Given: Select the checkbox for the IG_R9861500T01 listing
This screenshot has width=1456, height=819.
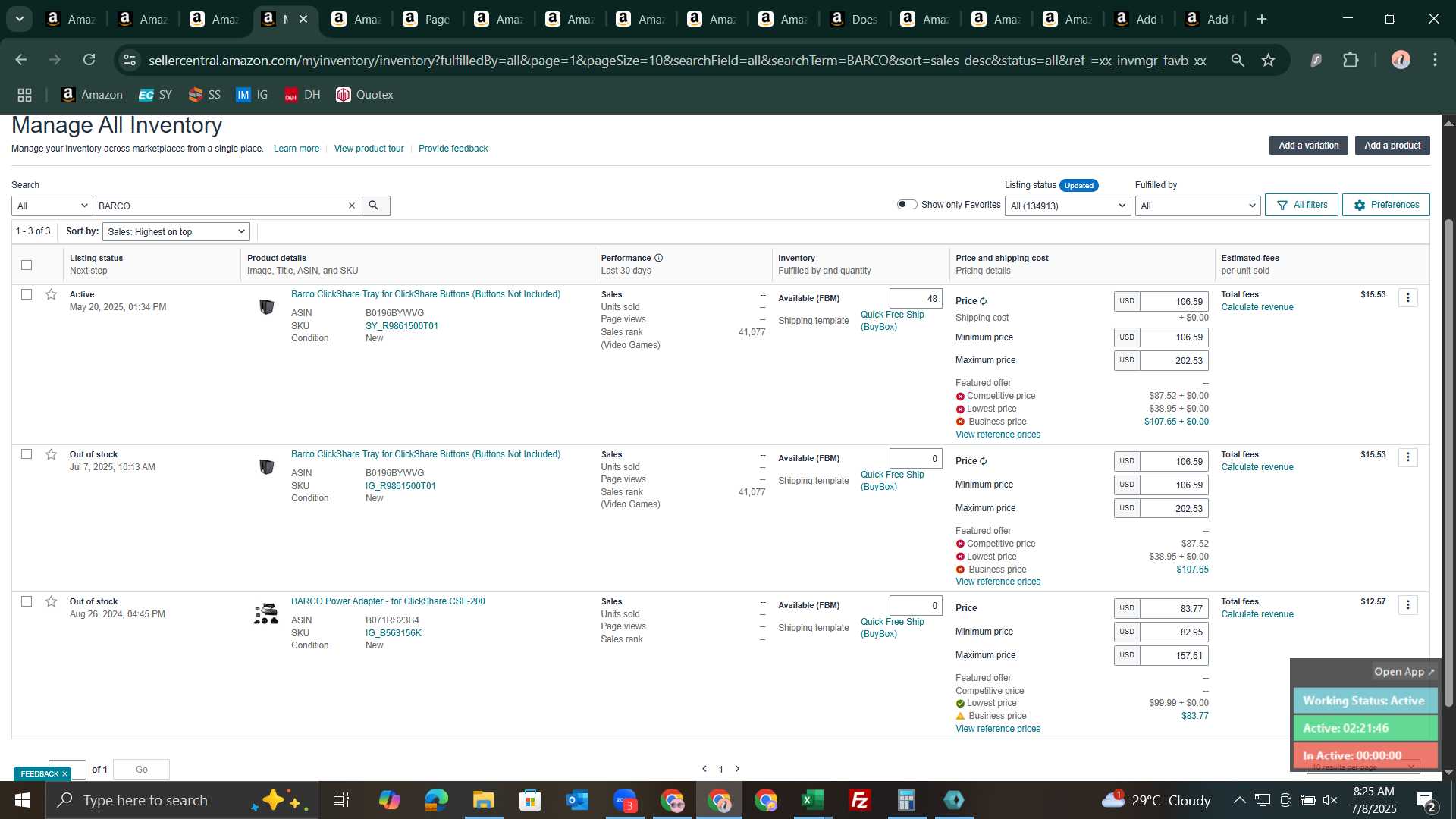Looking at the screenshot, I should pos(27,454).
